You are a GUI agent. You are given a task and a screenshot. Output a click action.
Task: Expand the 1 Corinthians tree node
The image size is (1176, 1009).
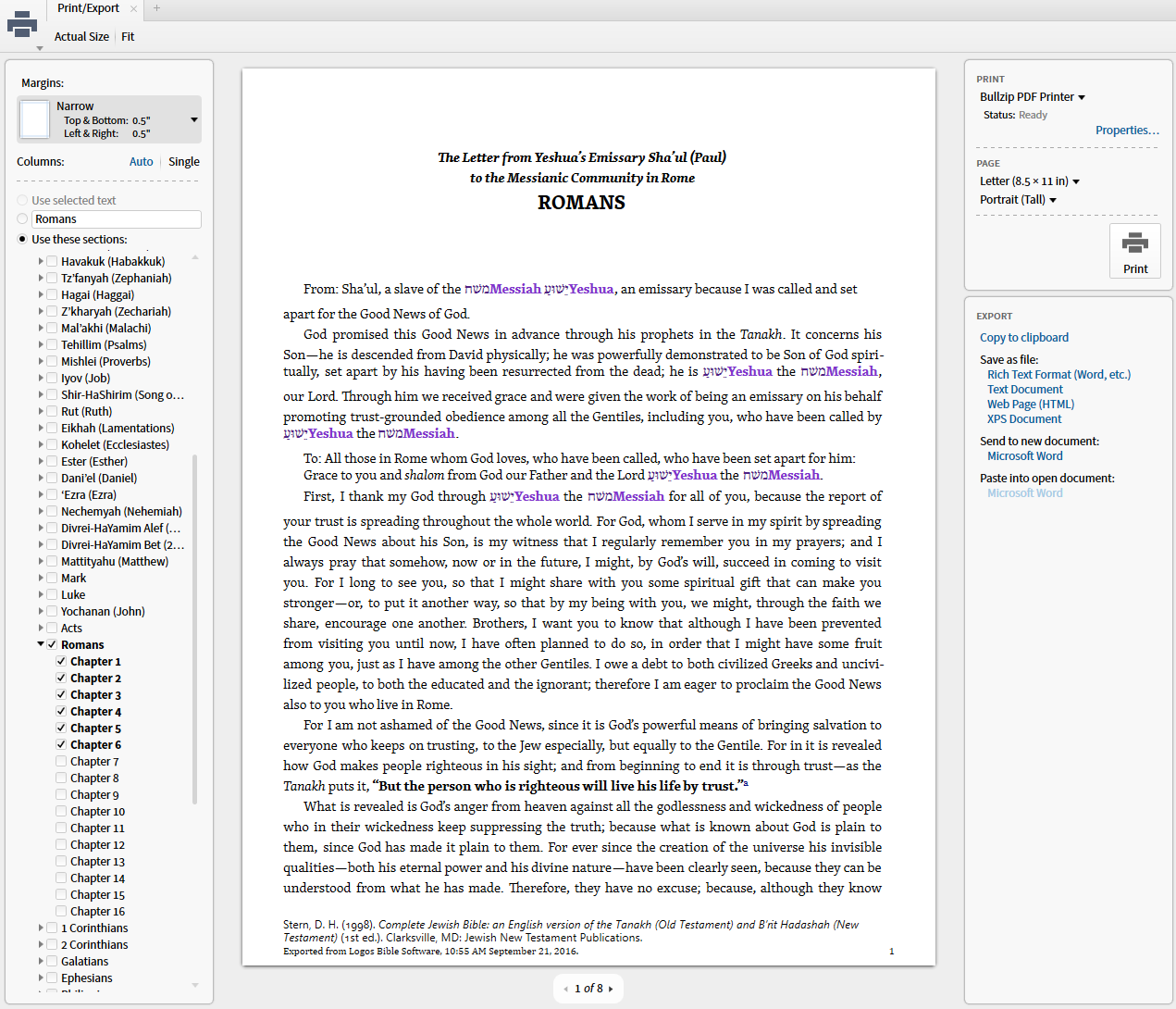pos(41,928)
